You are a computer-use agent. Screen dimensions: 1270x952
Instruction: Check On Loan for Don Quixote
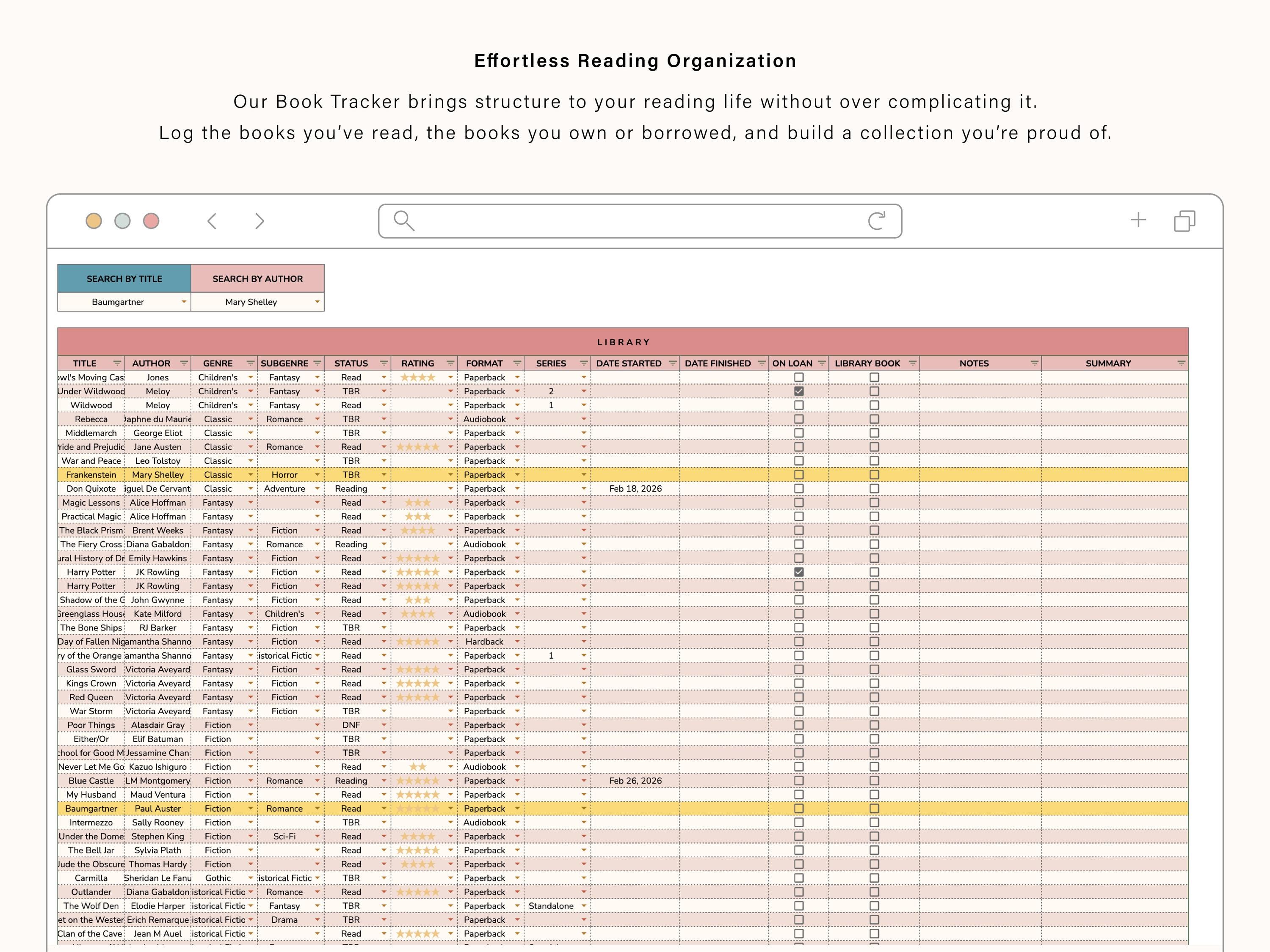799,488
